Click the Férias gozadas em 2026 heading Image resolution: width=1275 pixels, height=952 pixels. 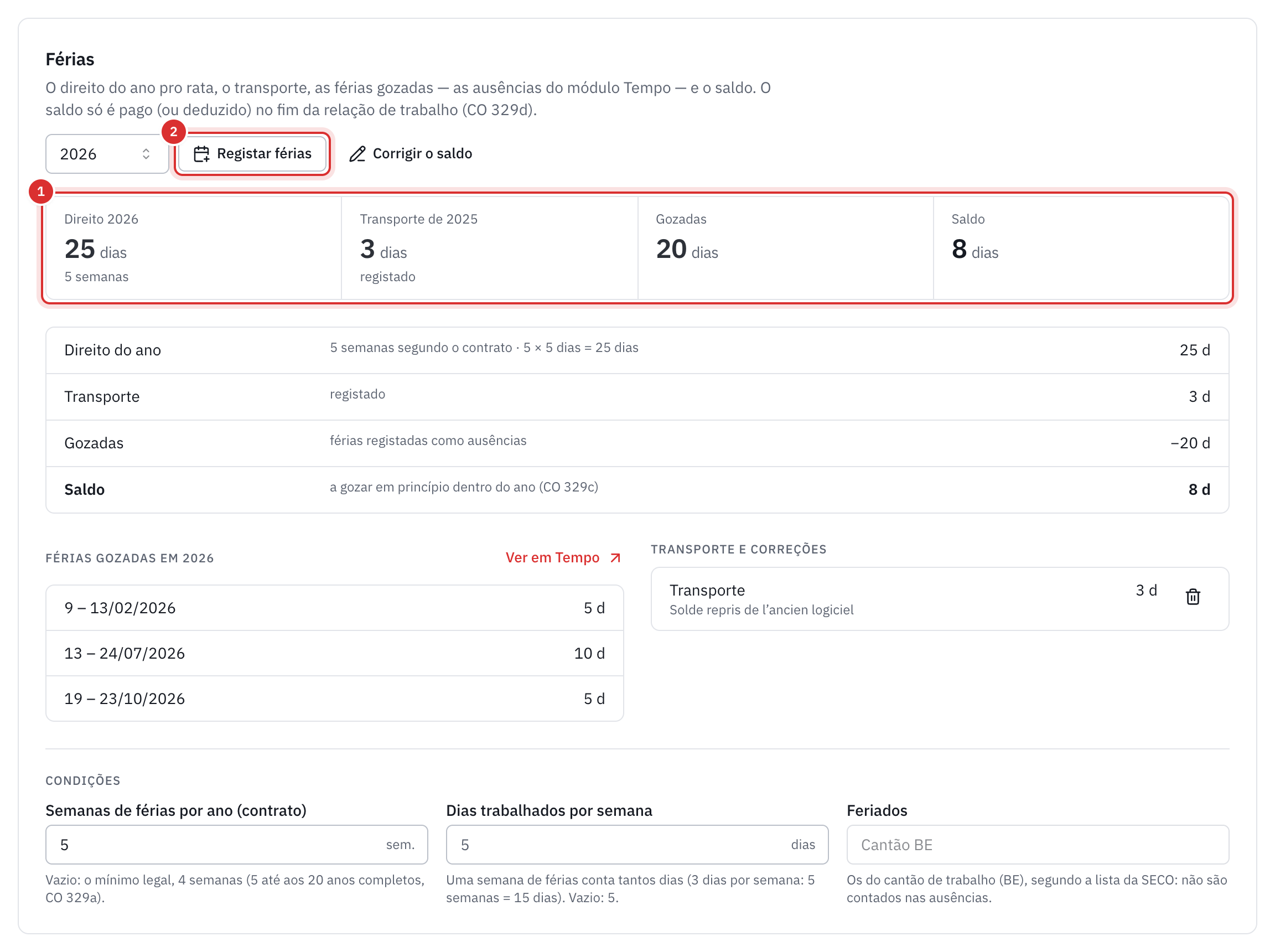129,558
